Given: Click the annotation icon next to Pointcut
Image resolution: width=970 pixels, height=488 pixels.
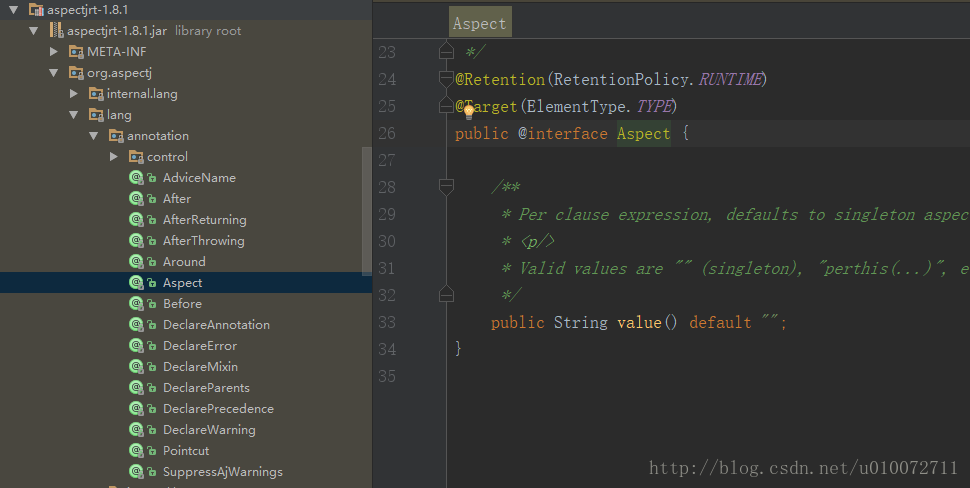Looking at the screenshot, I should pyautogui.click(x=136, y=450).
